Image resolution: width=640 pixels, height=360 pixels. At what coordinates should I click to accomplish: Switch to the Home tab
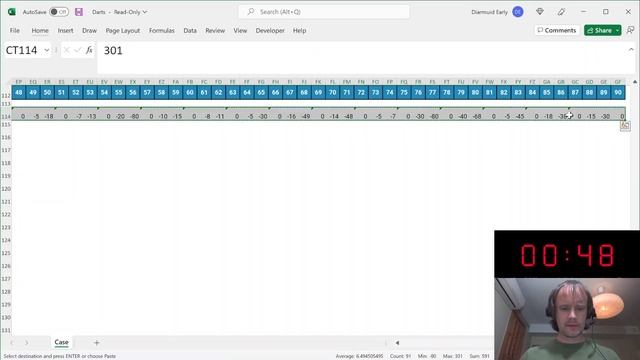coord(40,31)
